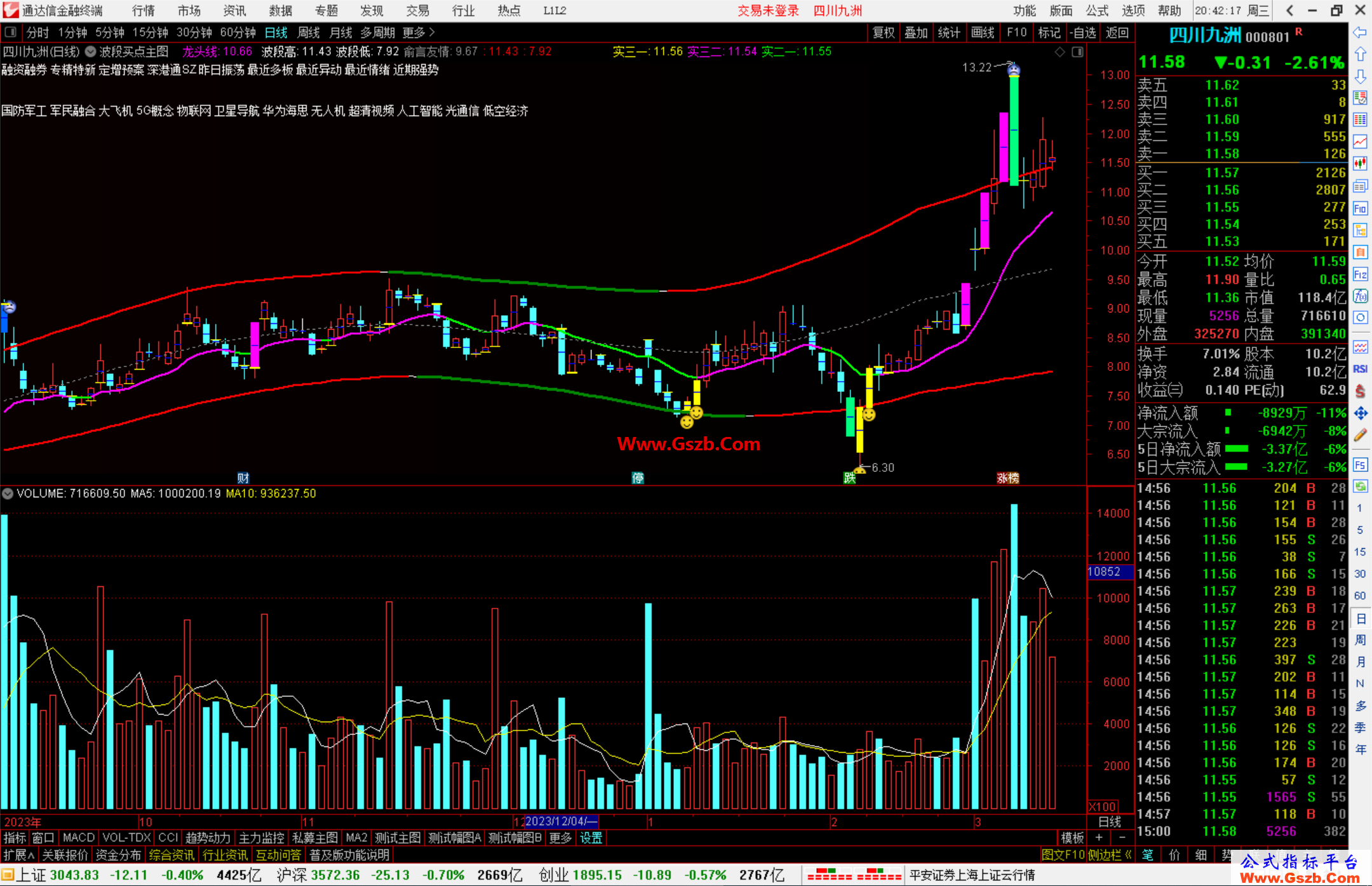Switch to the 5-minute period in the sidebar

1360,530
